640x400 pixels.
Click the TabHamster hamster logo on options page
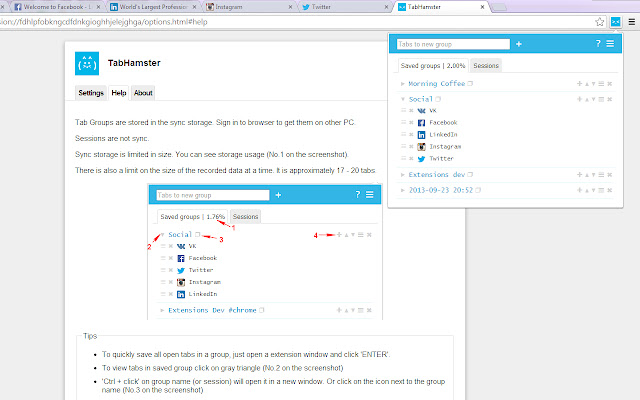tap(87, 64)
